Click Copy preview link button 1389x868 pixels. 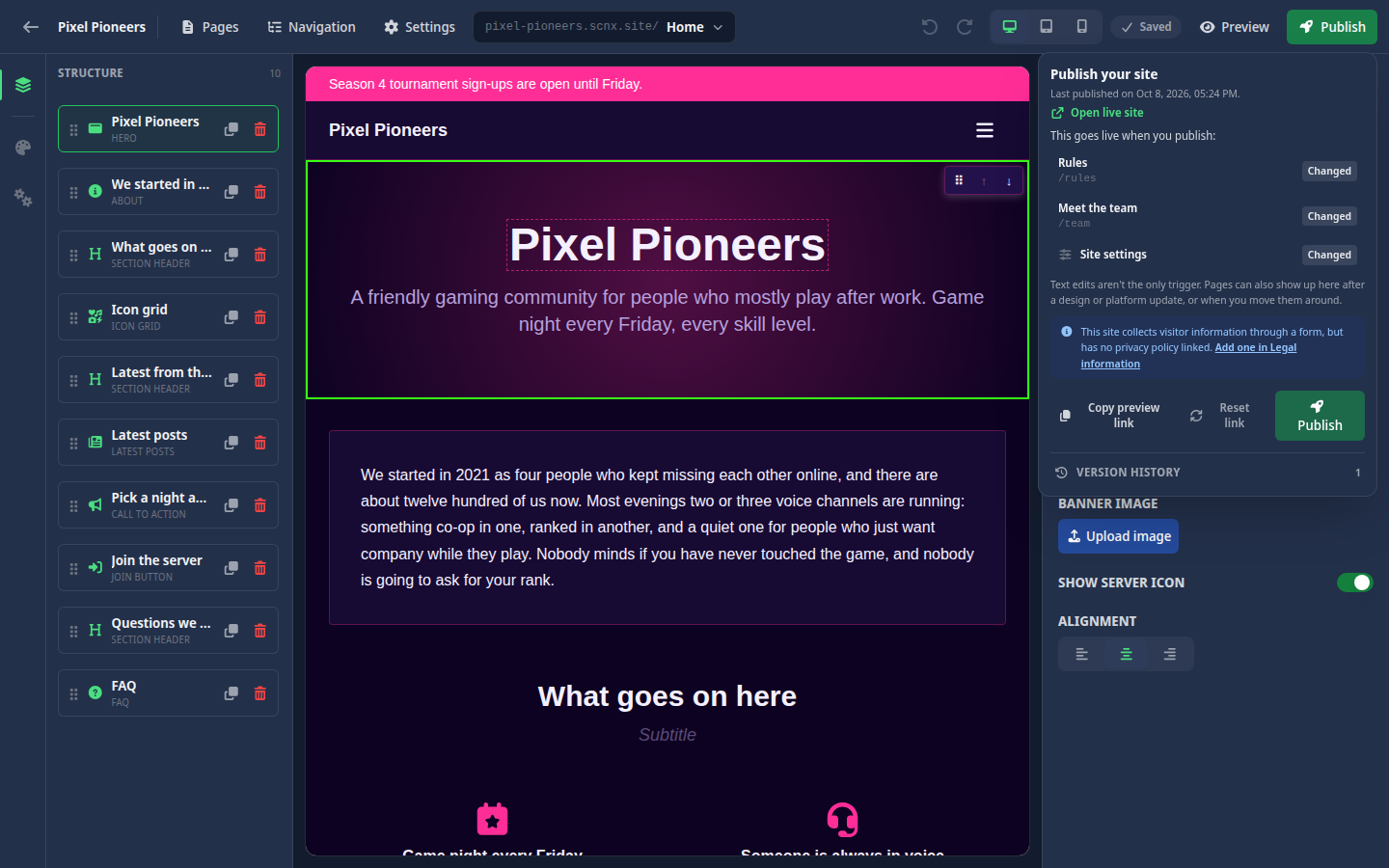point(1111,416)
